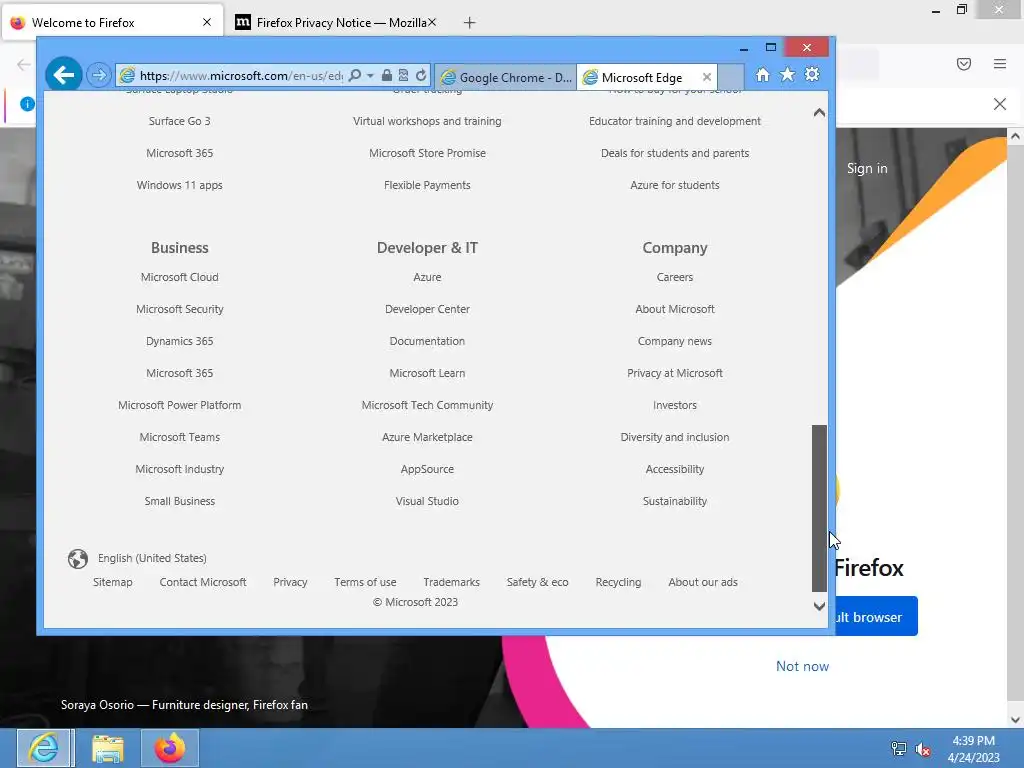
Task: Open Microsoft Teams link
Action: point(180,437)
